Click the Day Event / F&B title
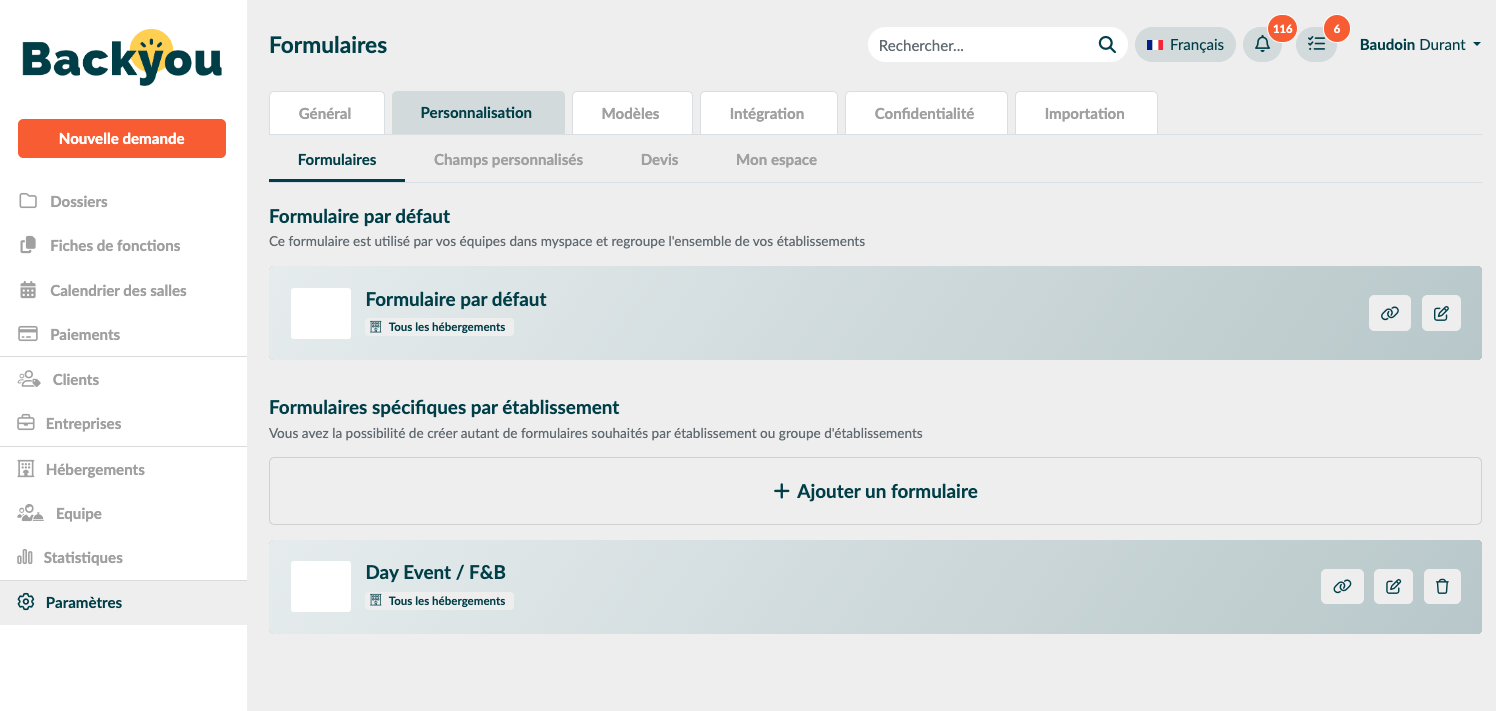This screenshot has width=1496, height=711. point(436,572)
